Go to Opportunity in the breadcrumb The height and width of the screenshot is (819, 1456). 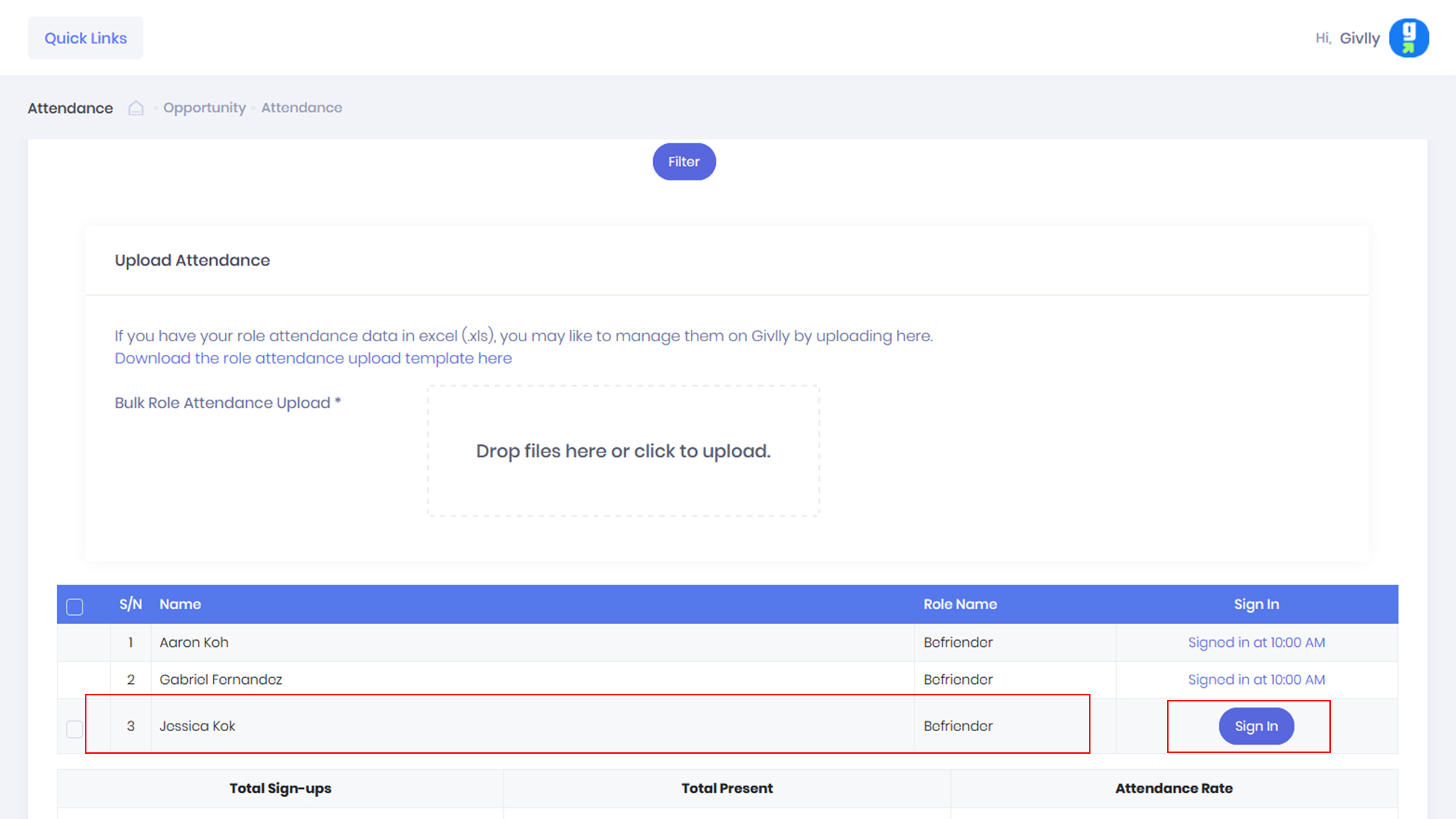[204, 108]
